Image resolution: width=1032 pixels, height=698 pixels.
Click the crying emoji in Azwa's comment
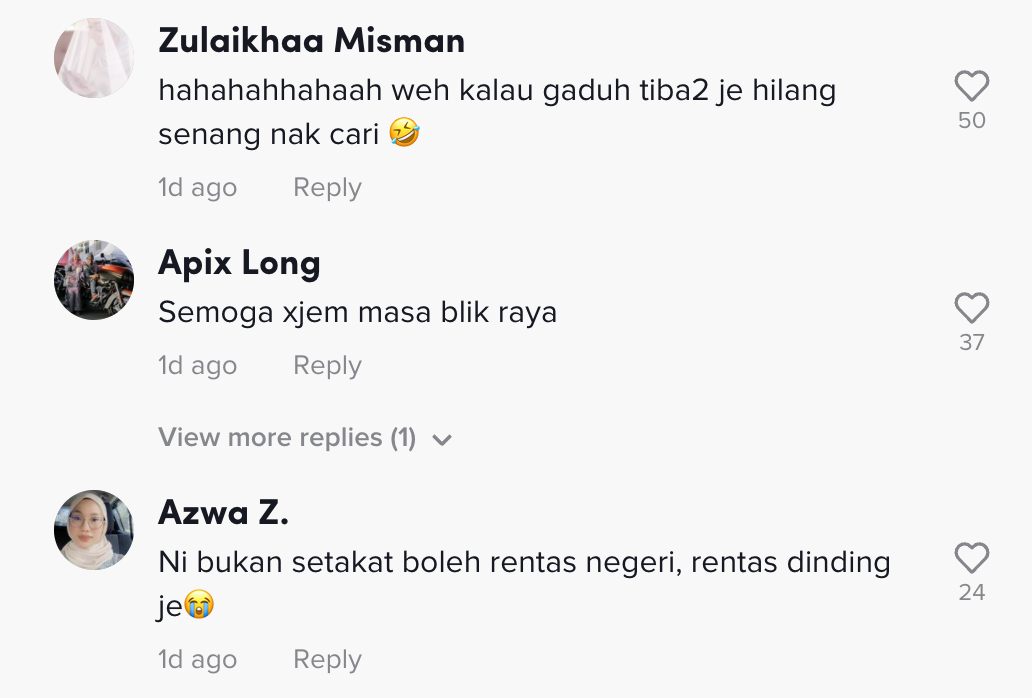(200, 606)
